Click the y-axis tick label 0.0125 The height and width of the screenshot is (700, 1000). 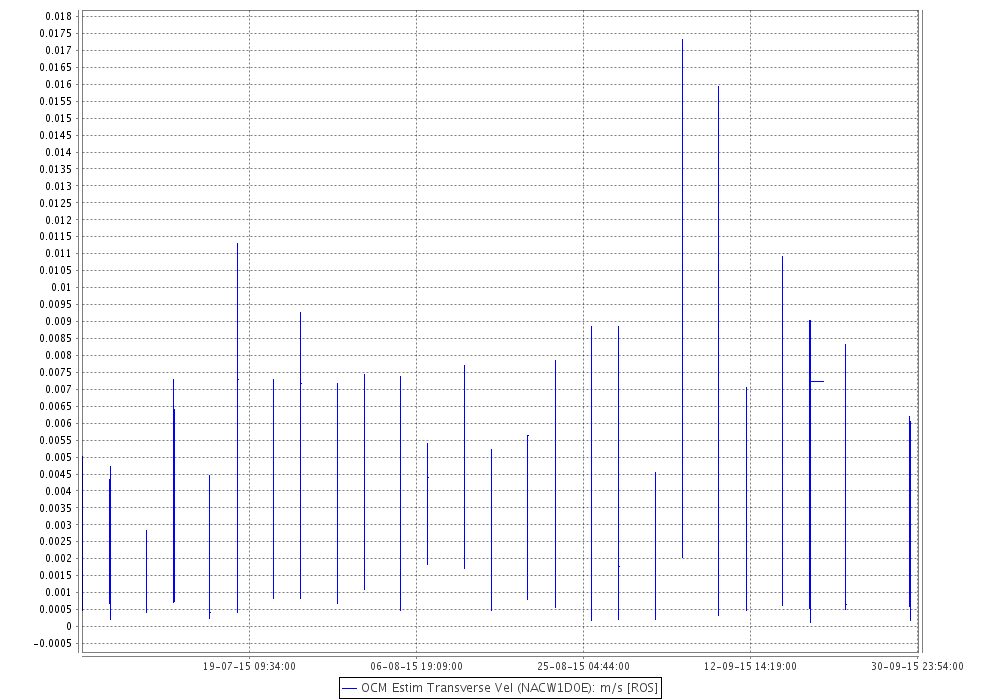click(56, 203)
